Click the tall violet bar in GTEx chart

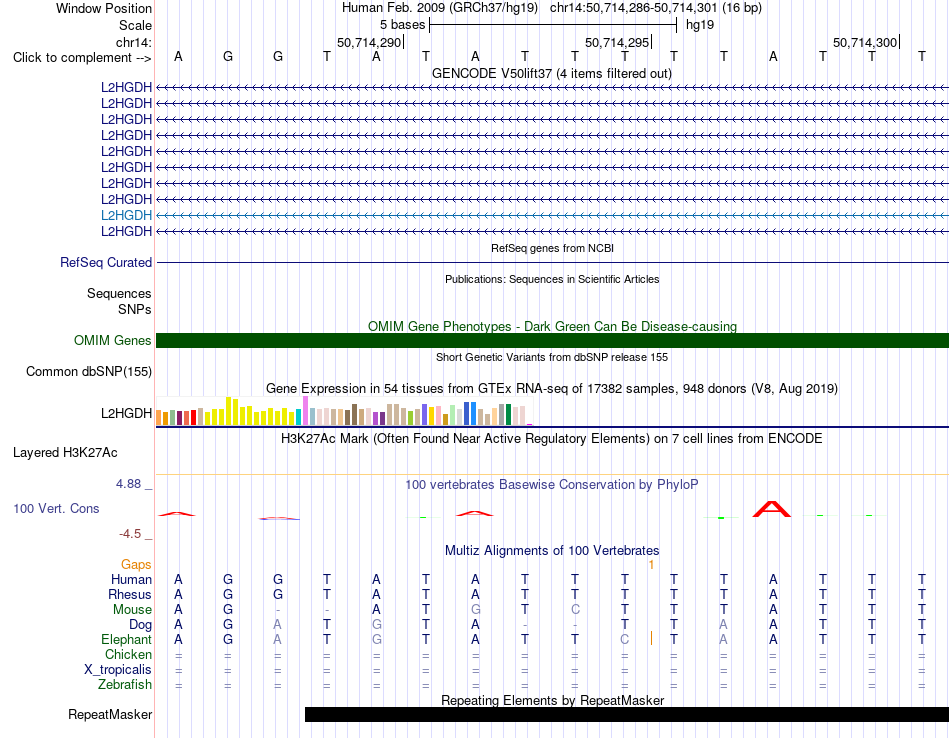(305, 410)
